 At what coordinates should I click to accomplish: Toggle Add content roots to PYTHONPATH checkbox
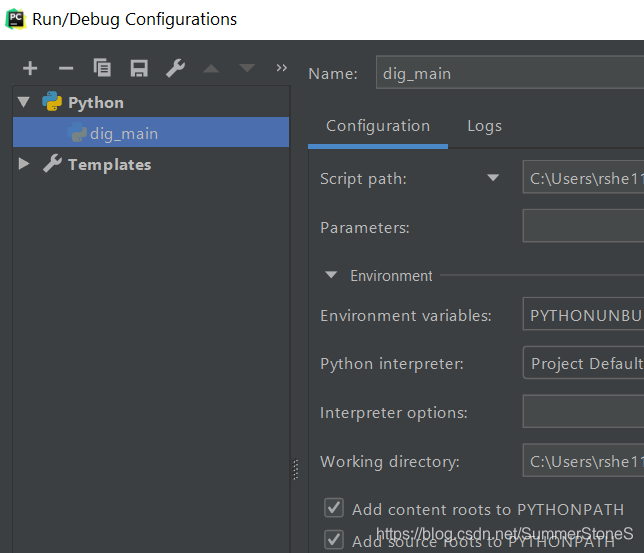[x=334, y=509]
